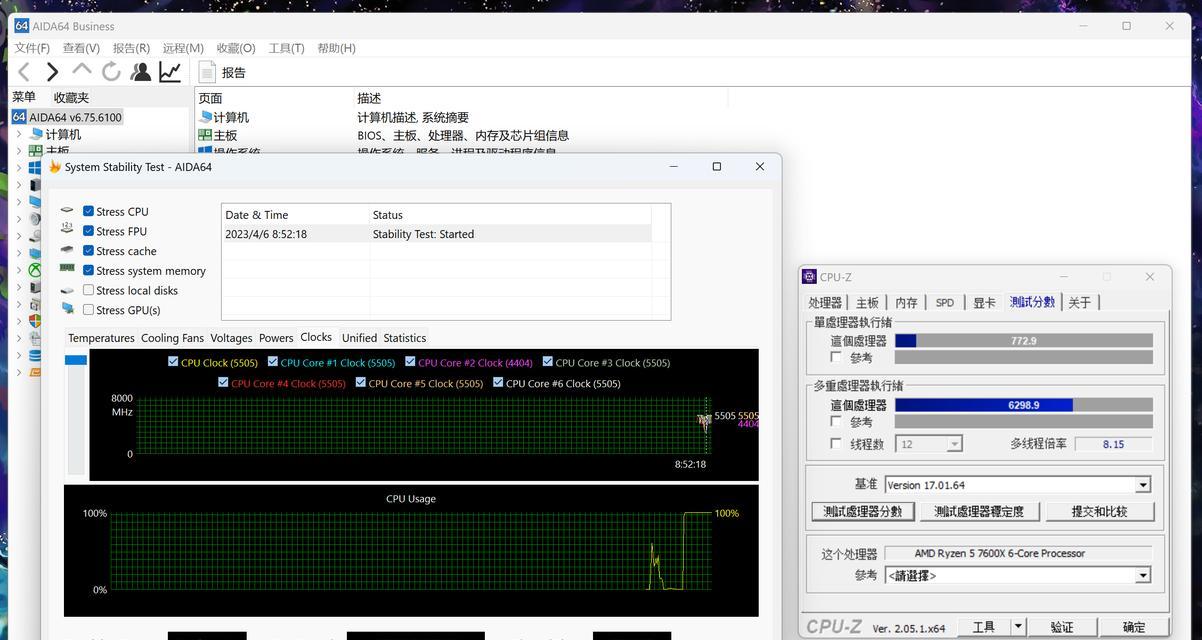Viewport: 1202px width, 640px height.
Task: Select the 2023/4/6 8:52:18 log row
Action: [x=436, y=234]
